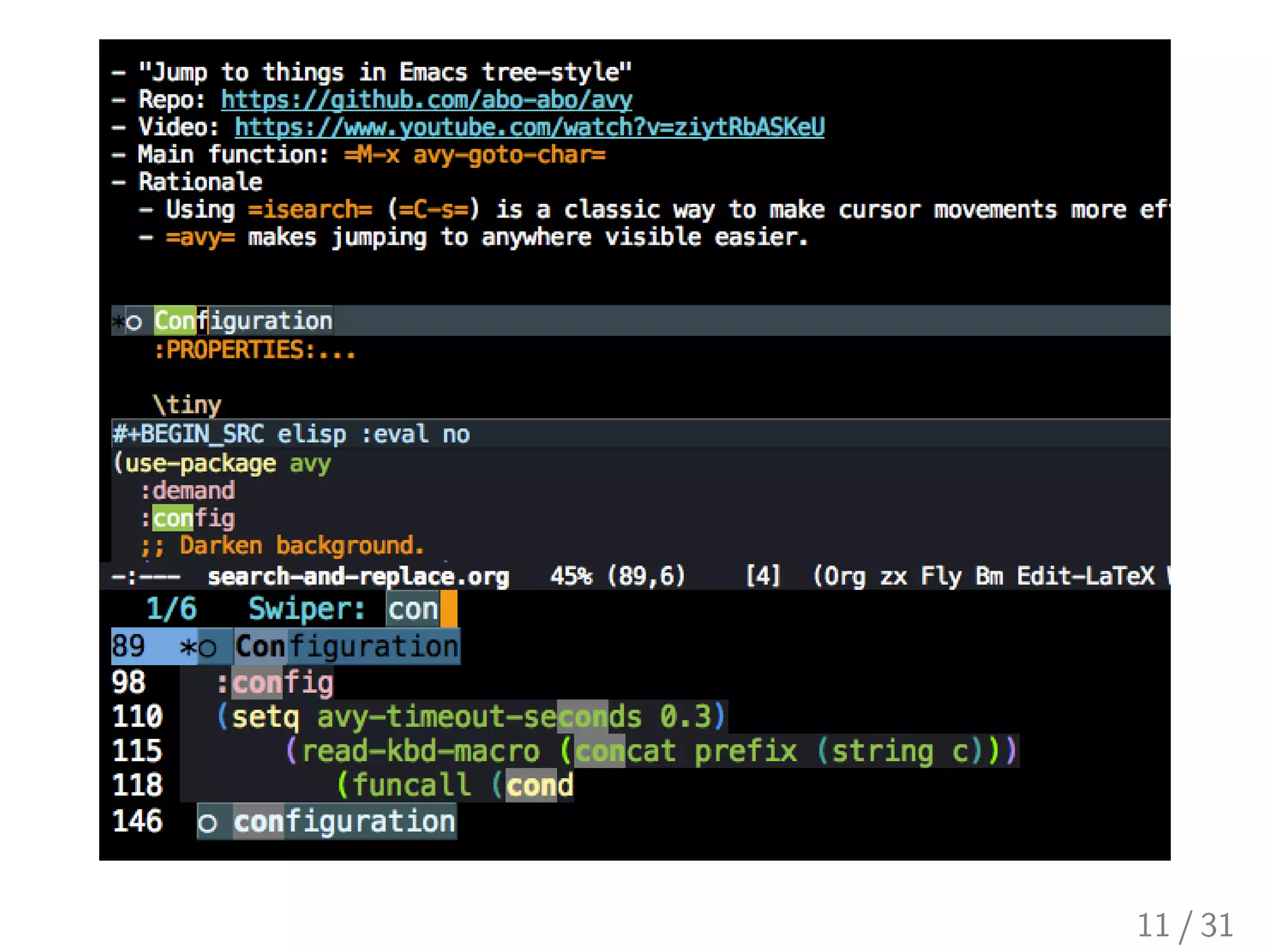Choose Swiper candidate read-kbd-macro line 115
The width and height of the screenshot is (1270, 952).
(x=651, y=752)
